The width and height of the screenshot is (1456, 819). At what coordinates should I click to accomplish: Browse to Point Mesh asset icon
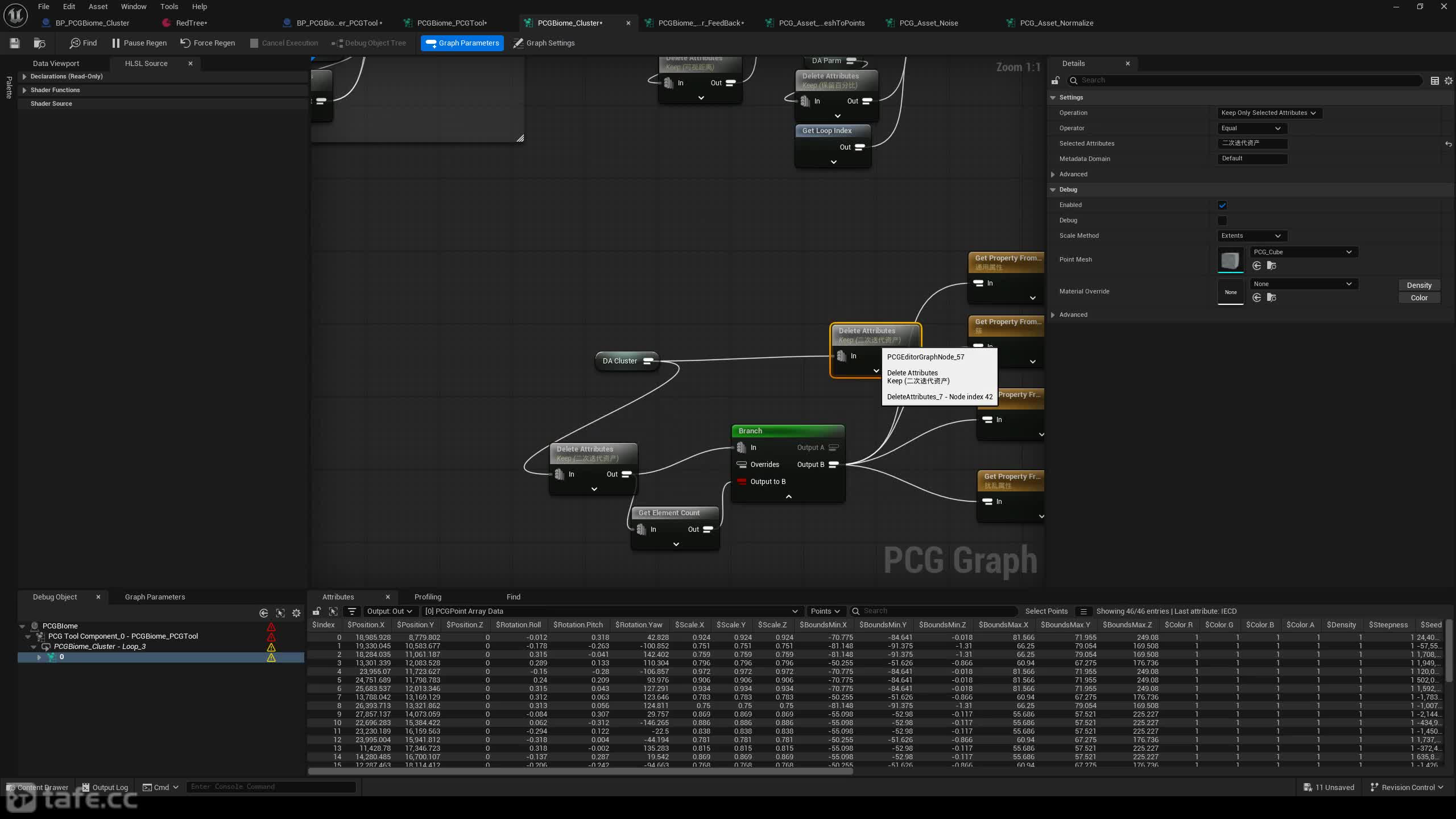1272,266
